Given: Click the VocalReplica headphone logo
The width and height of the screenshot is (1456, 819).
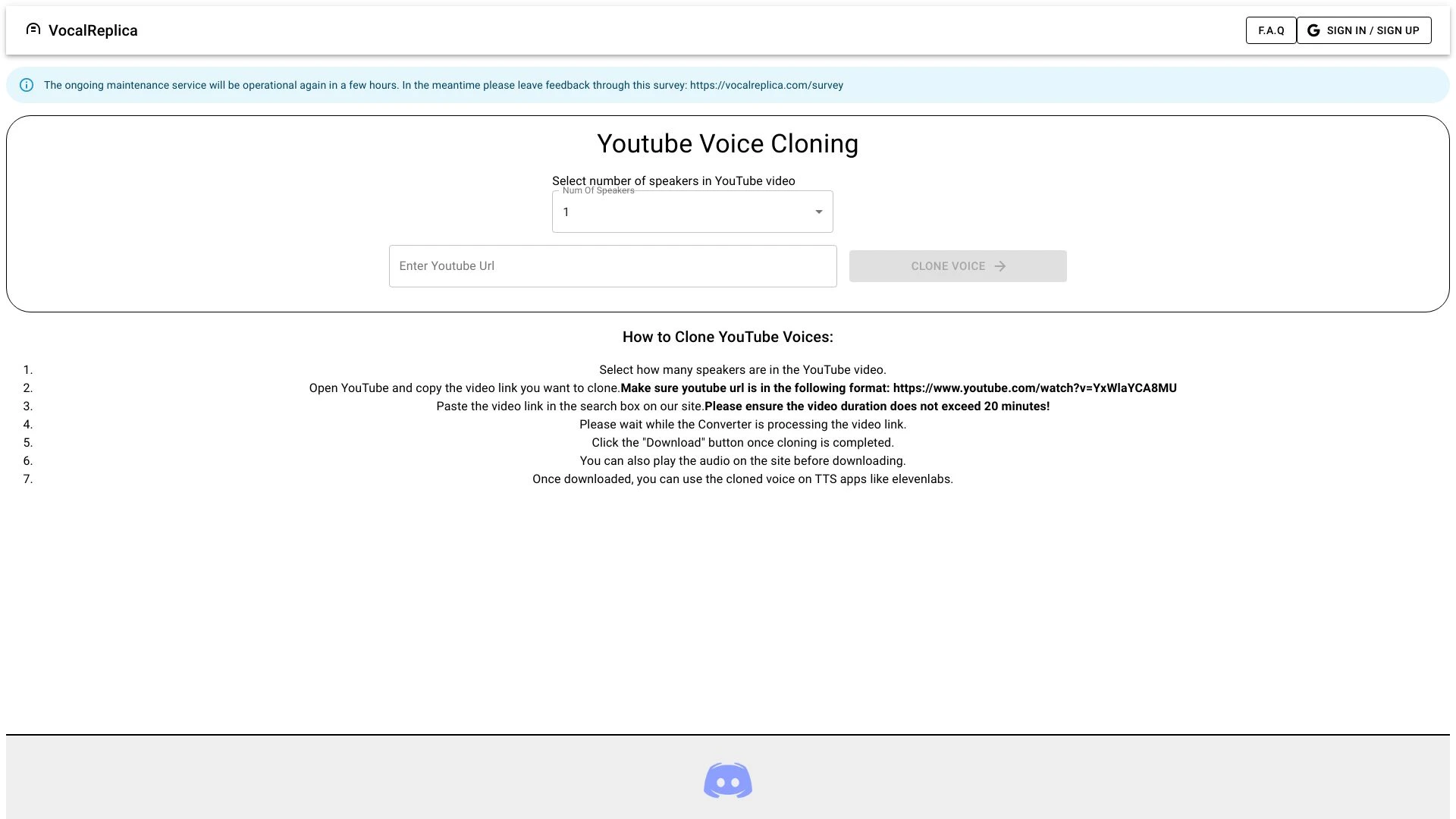Looking at the screenshot, I should pos(33,29).
